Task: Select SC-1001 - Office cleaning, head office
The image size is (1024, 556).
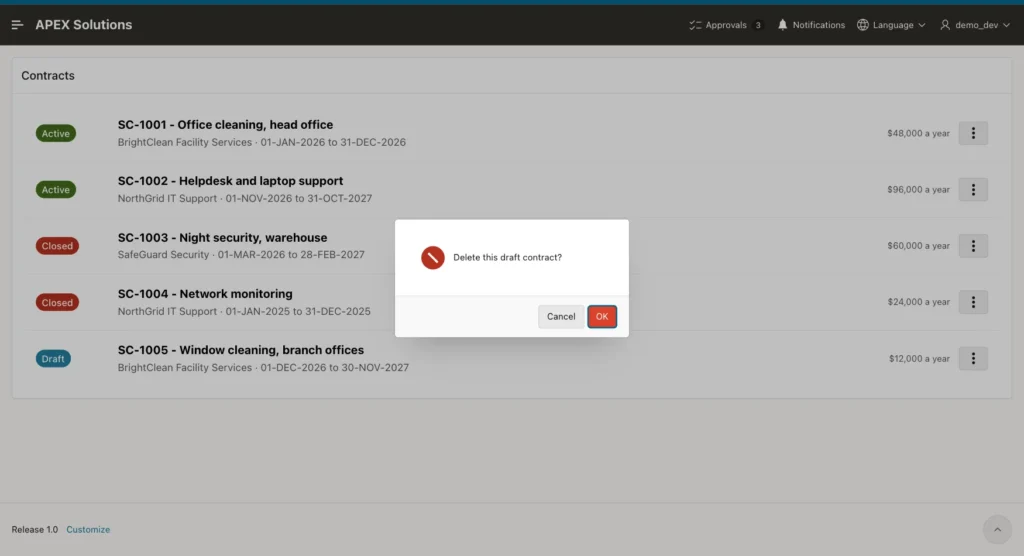Action: coord(225,124)
